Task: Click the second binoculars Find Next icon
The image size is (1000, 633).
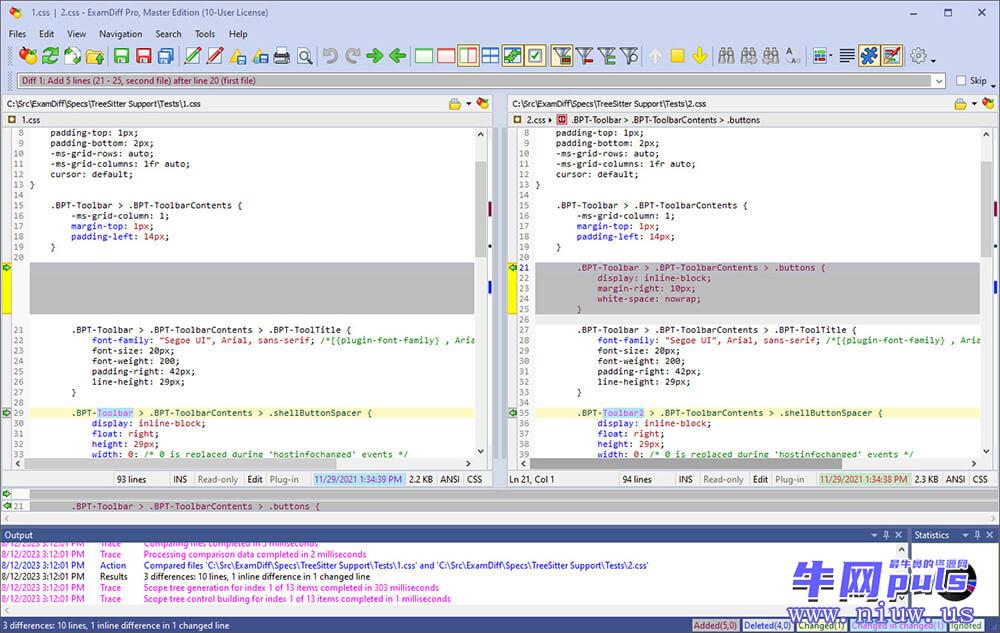Action: pyautogui.click(x=749, y=56)
